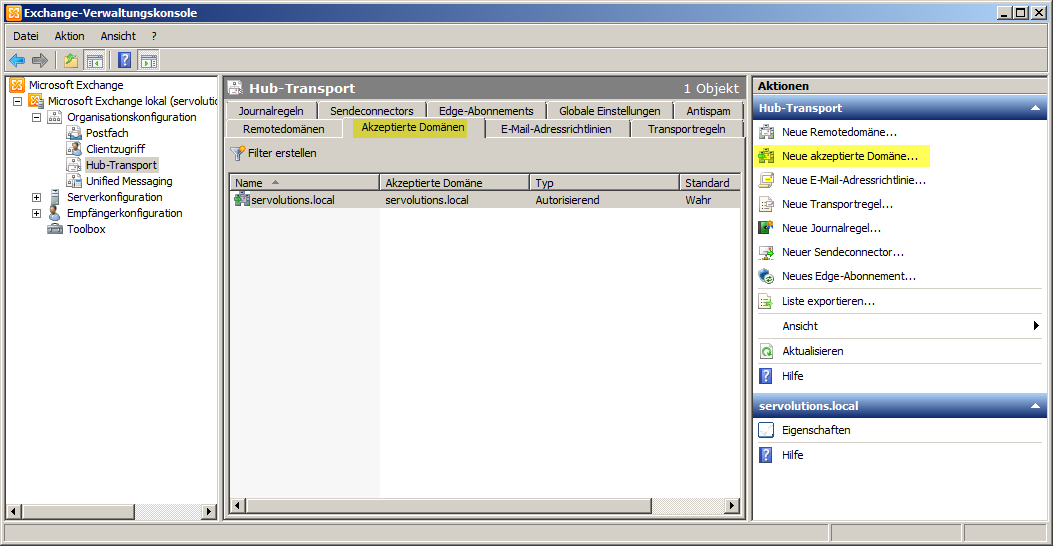The height and width of the screenshot is (546, 1053).
Task: Click the Neue E-Mail-Adressrichtlinie icon
Action: pos(766,180)
